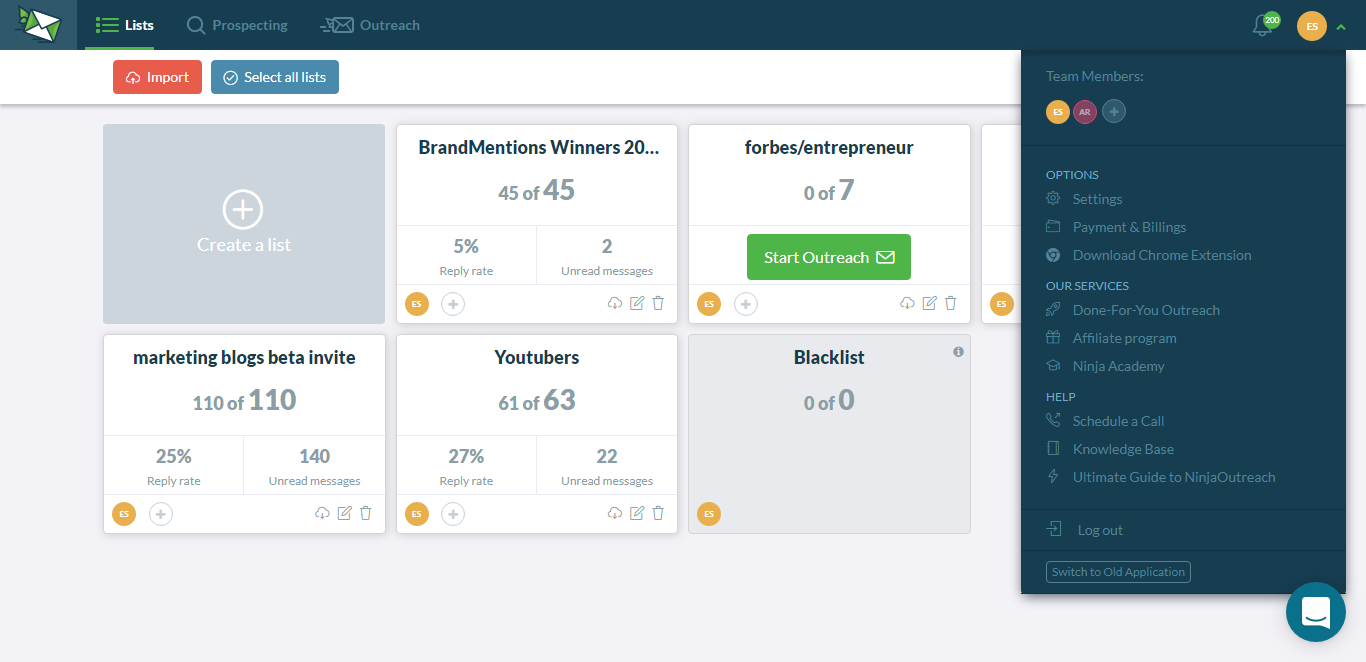Click 140 Unread messages on marketing blogs card
Image resolution: width=1366 pixels, height=662 pixels.
pos(314,466)
